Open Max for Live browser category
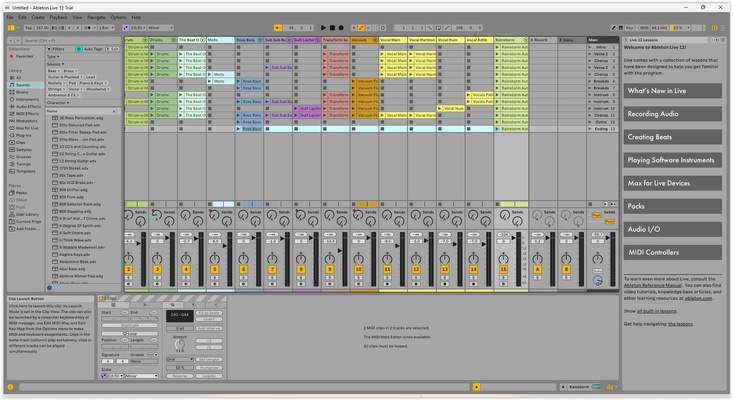733x400 pixels. tap(27, 128)
